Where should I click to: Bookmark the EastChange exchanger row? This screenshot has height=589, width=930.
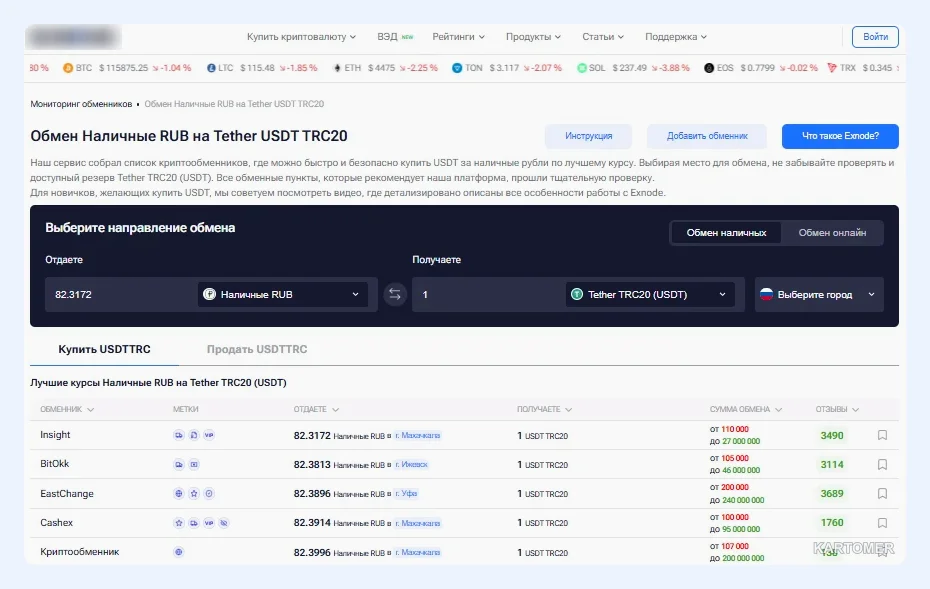(x=882, y=494)
